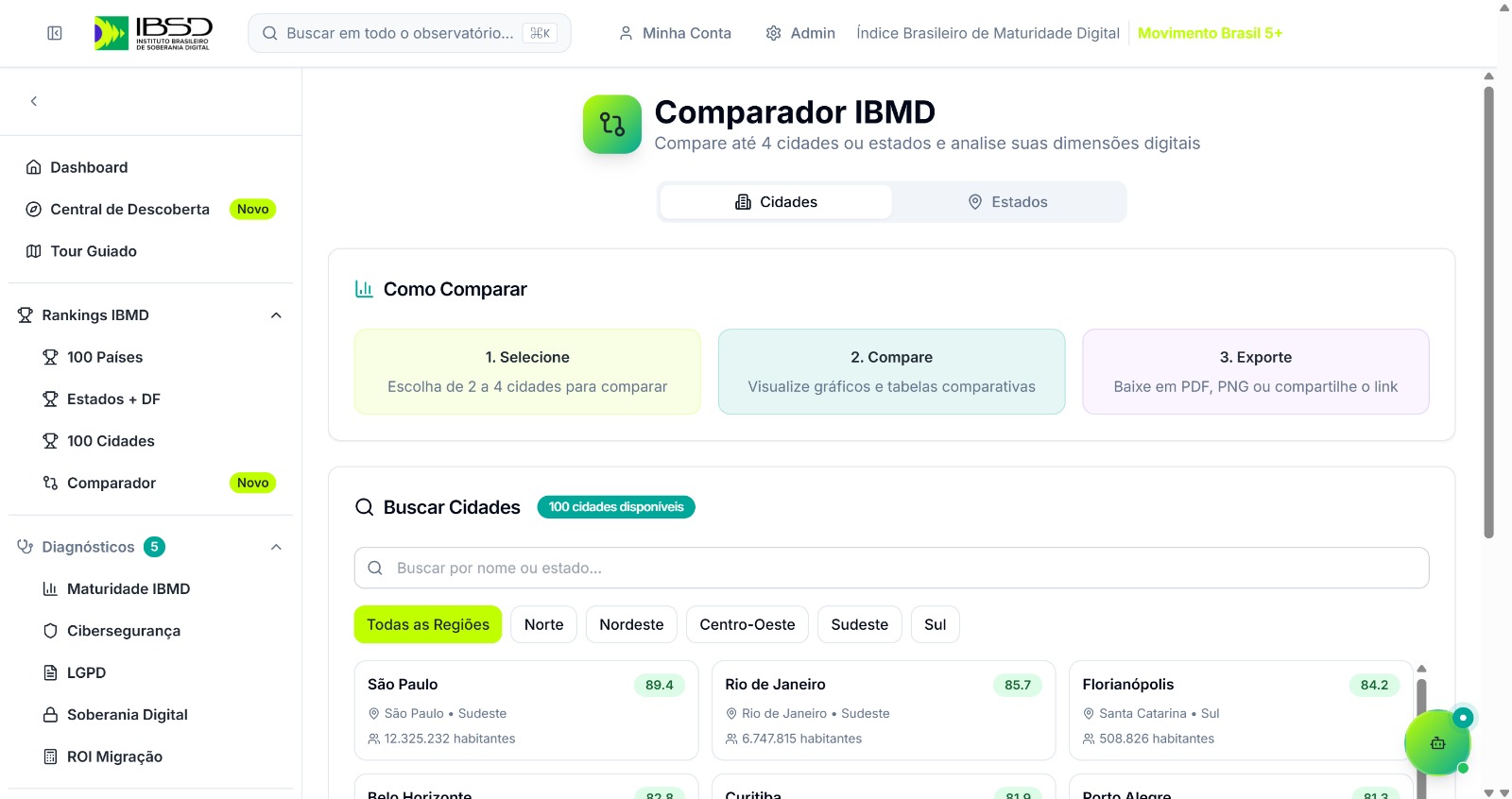Click the green Comparador IBMD icon
1512x799 pixels.
pos(611,124)
